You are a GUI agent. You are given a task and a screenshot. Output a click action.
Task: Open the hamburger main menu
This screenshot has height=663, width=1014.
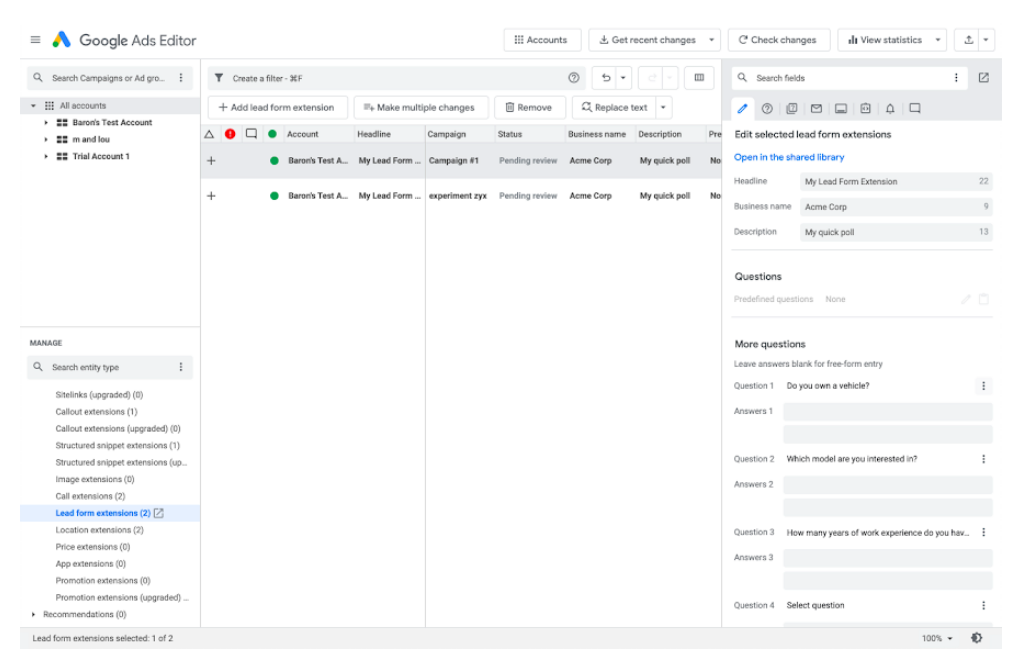tap(36, 40)
